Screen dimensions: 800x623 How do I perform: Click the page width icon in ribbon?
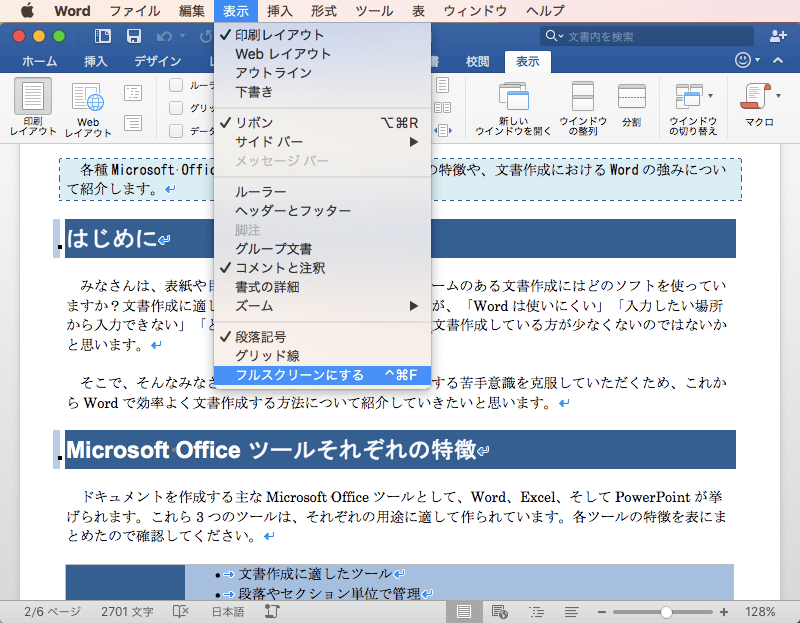[442, 131]
